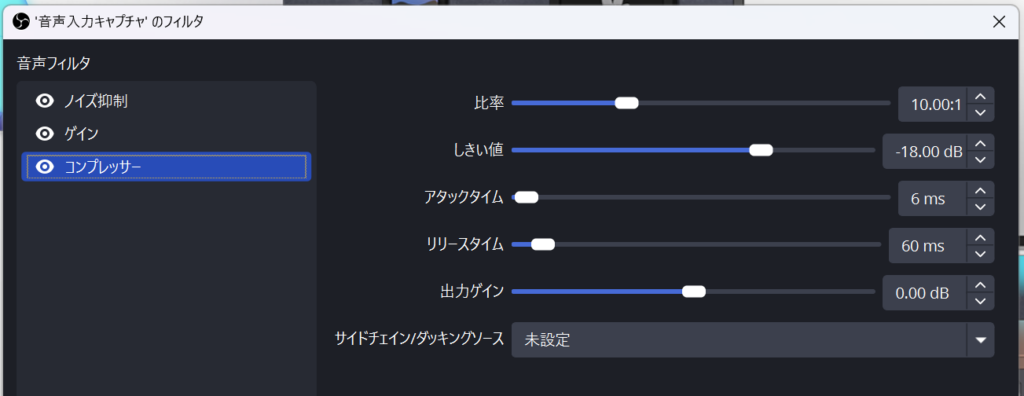Lower しきい値 using the down arrow
The height and width of the screenshot is (396, 1024).
(980, 159)
